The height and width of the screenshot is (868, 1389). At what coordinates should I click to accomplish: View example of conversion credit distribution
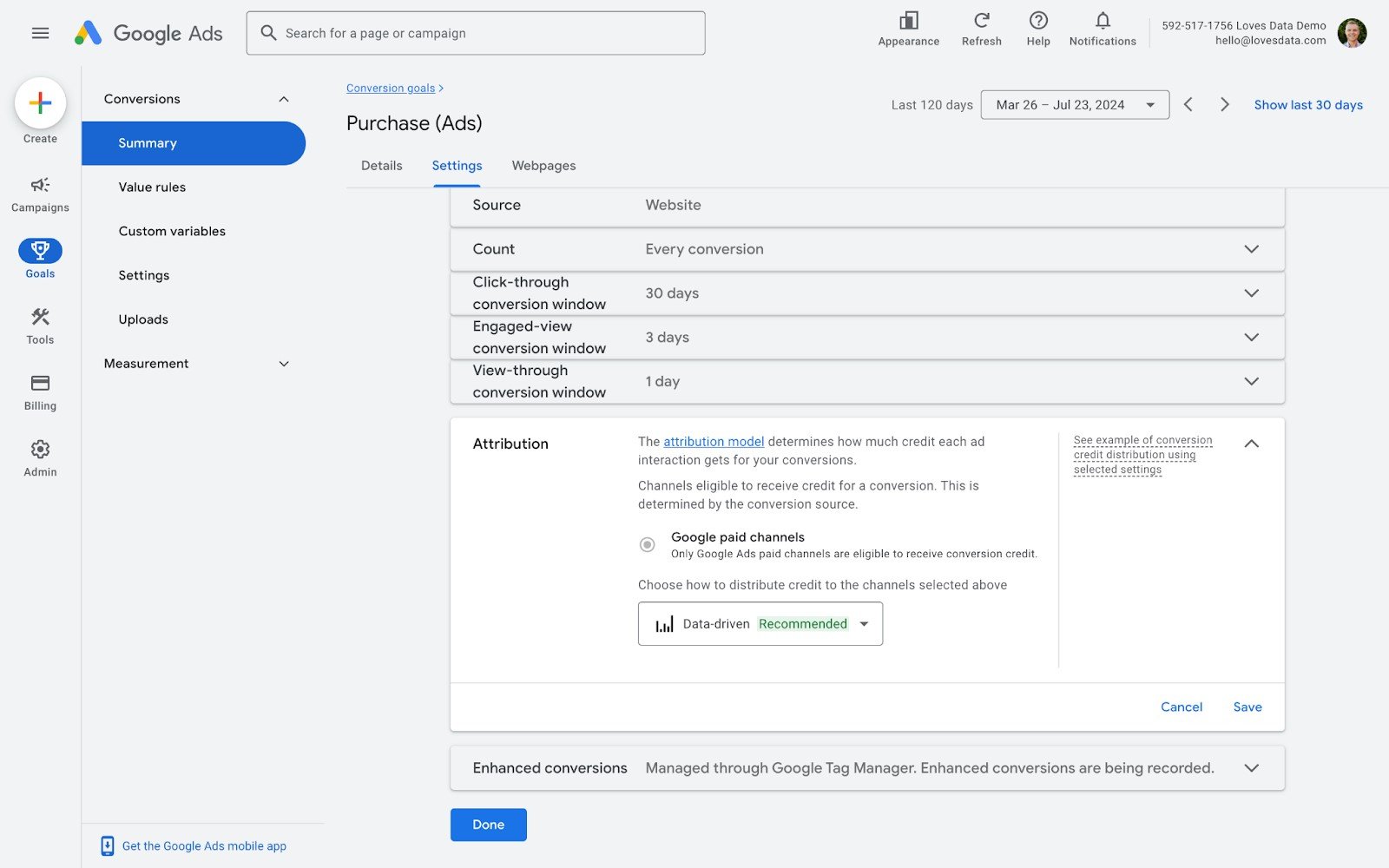pyautogui.click(x=1142, y=455)
